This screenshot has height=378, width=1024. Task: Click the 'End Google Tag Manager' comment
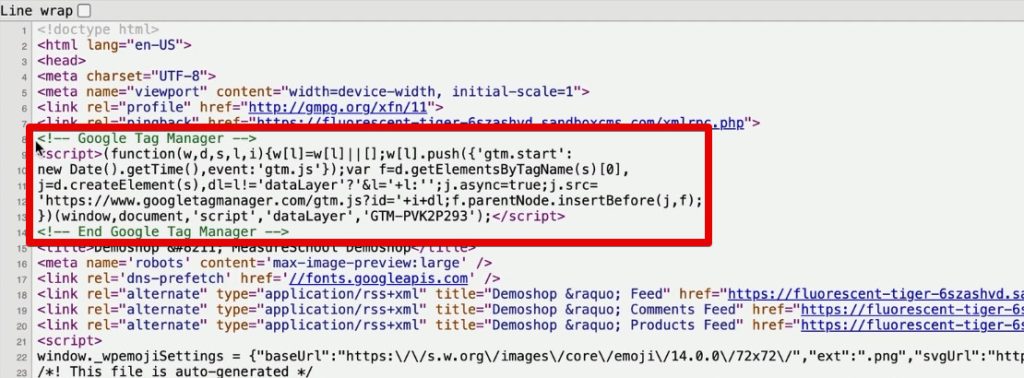pos(163,232)
